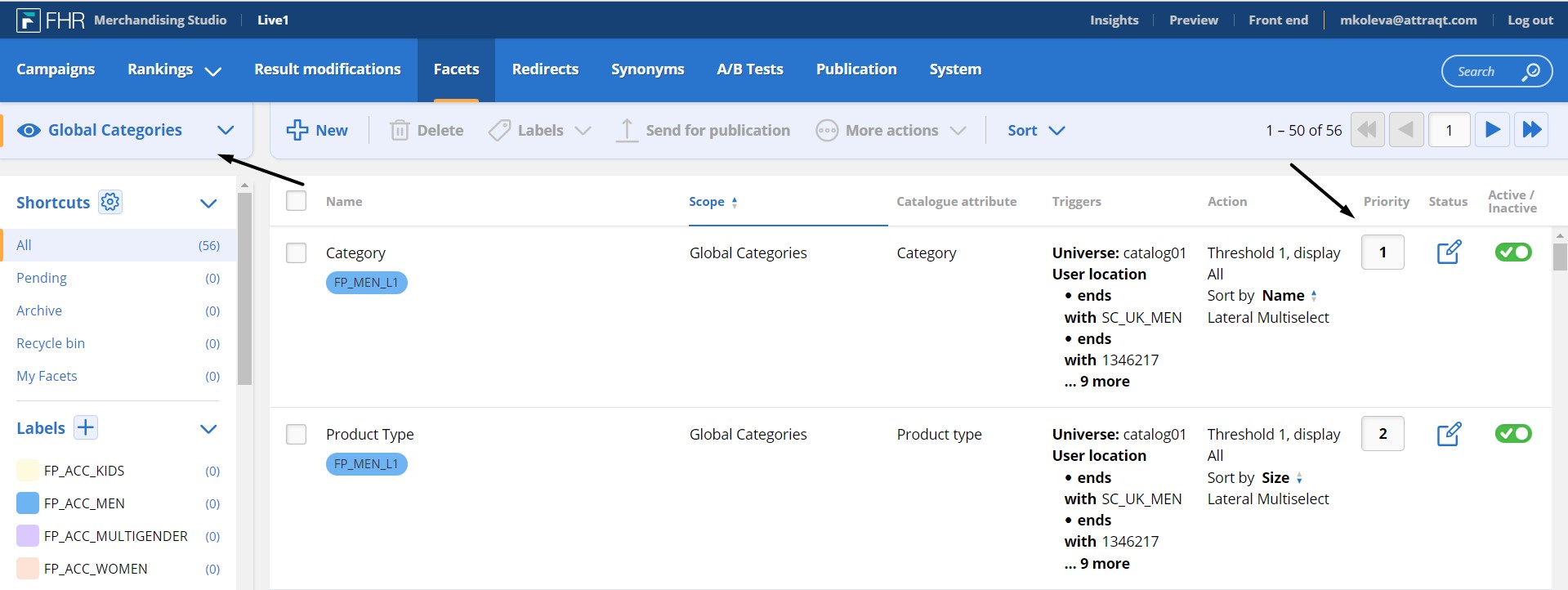Screen dimensions: 1568x590
Task: Go to first page of results
Action: click(1367, 129)
